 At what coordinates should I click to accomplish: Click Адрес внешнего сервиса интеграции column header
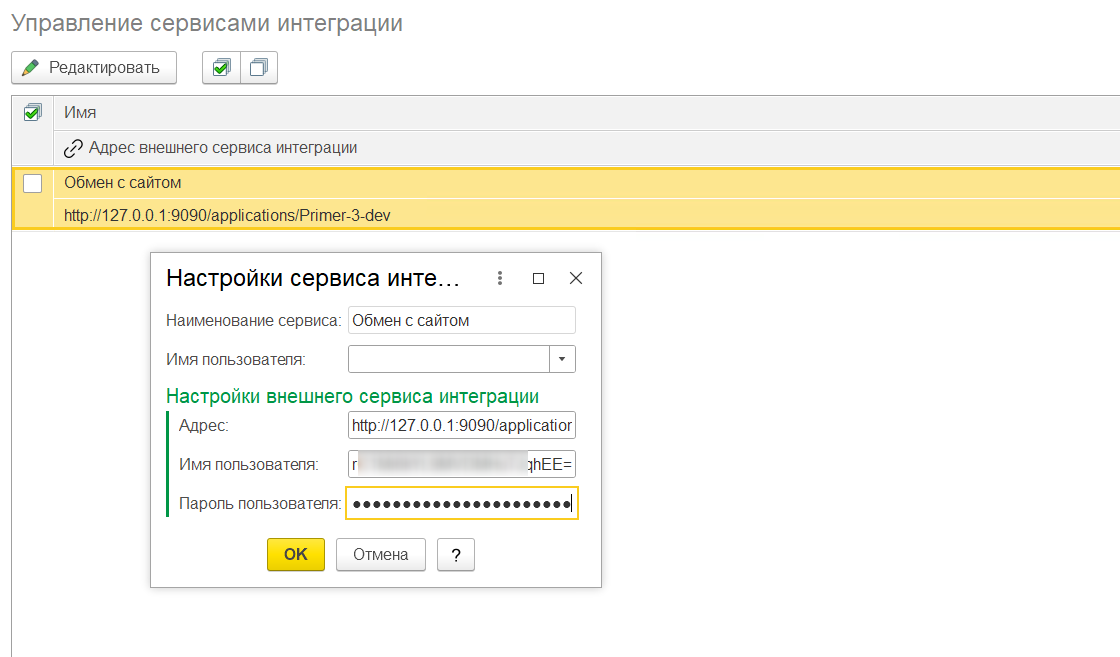[x=222, y=148]
